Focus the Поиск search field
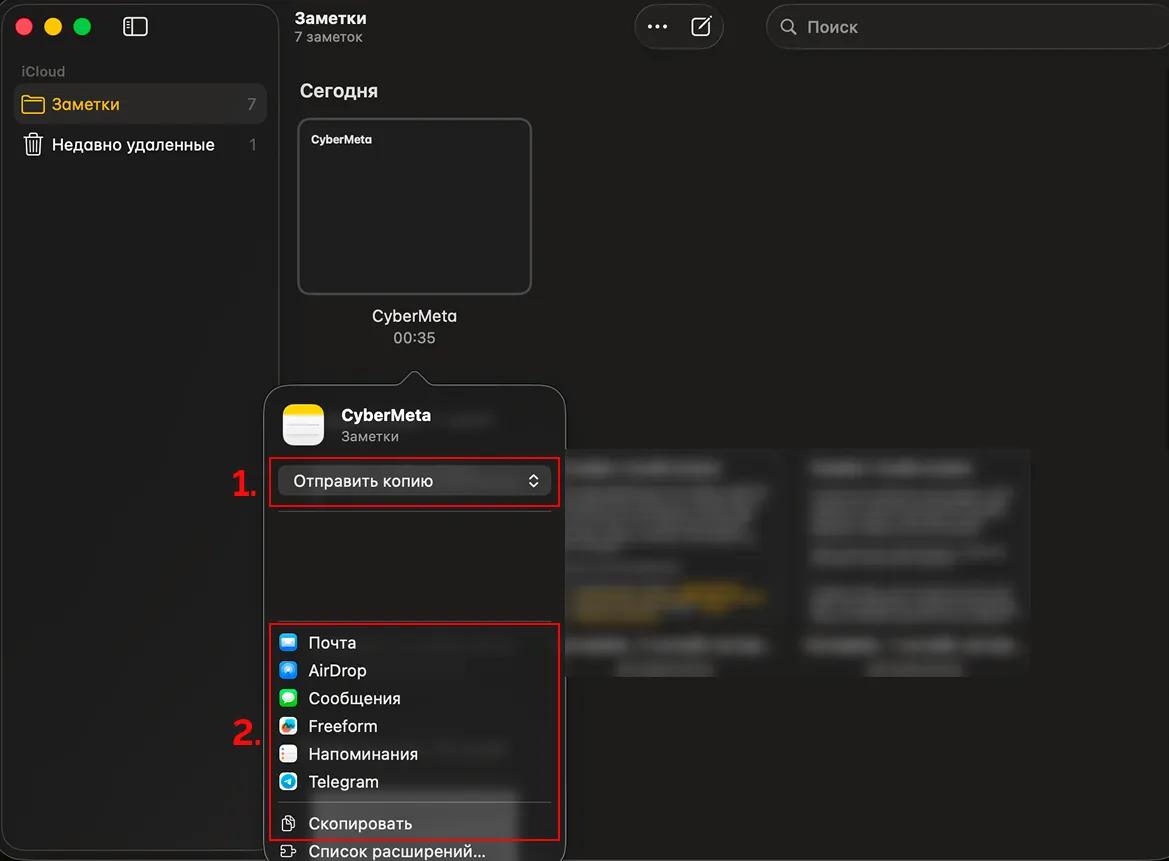 point(969,27)
